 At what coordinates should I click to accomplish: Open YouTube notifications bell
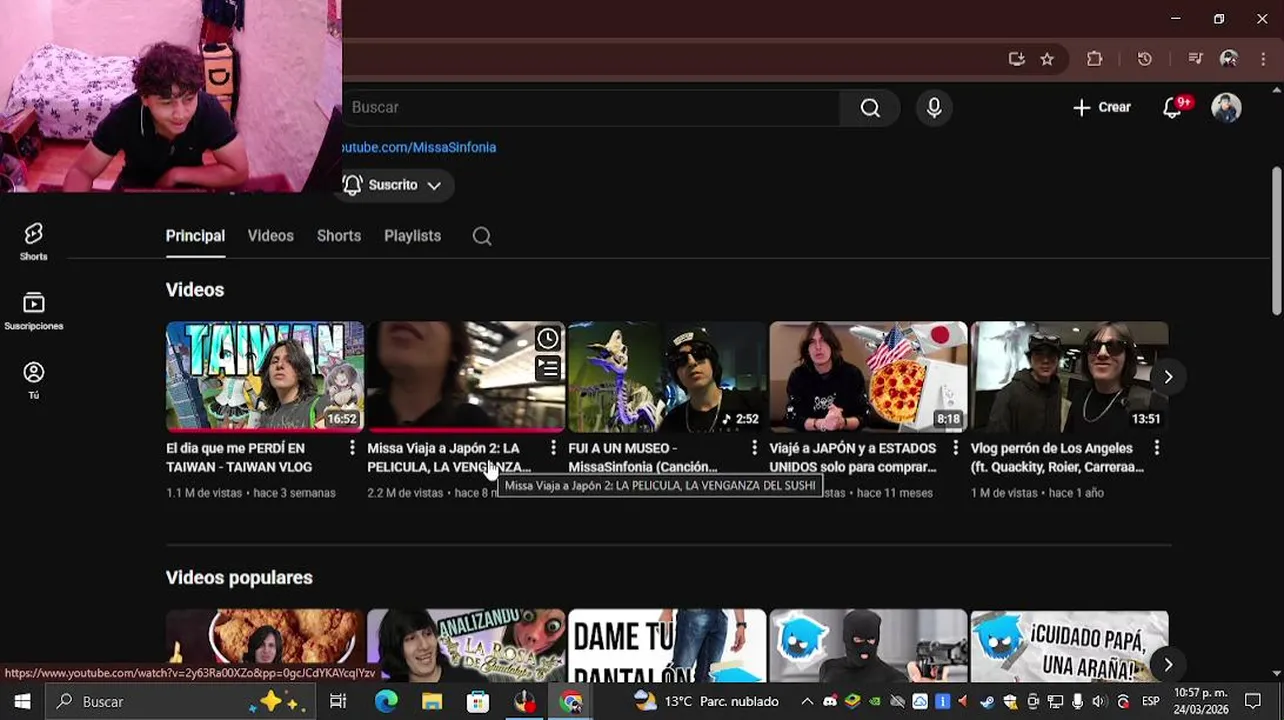(1173, 107)
